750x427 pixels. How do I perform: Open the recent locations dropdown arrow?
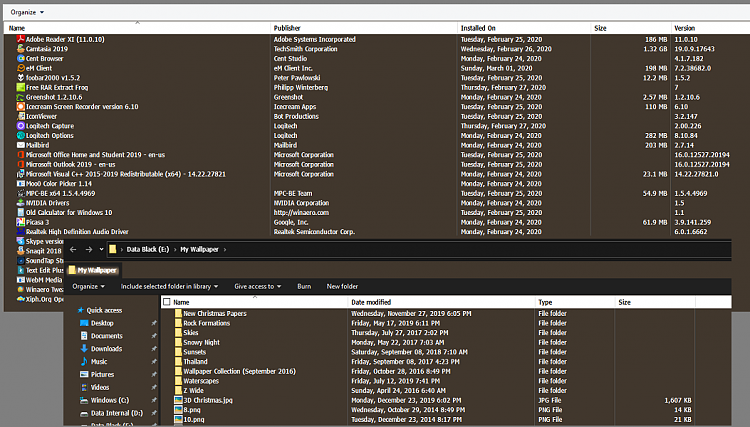coord(101,249)
